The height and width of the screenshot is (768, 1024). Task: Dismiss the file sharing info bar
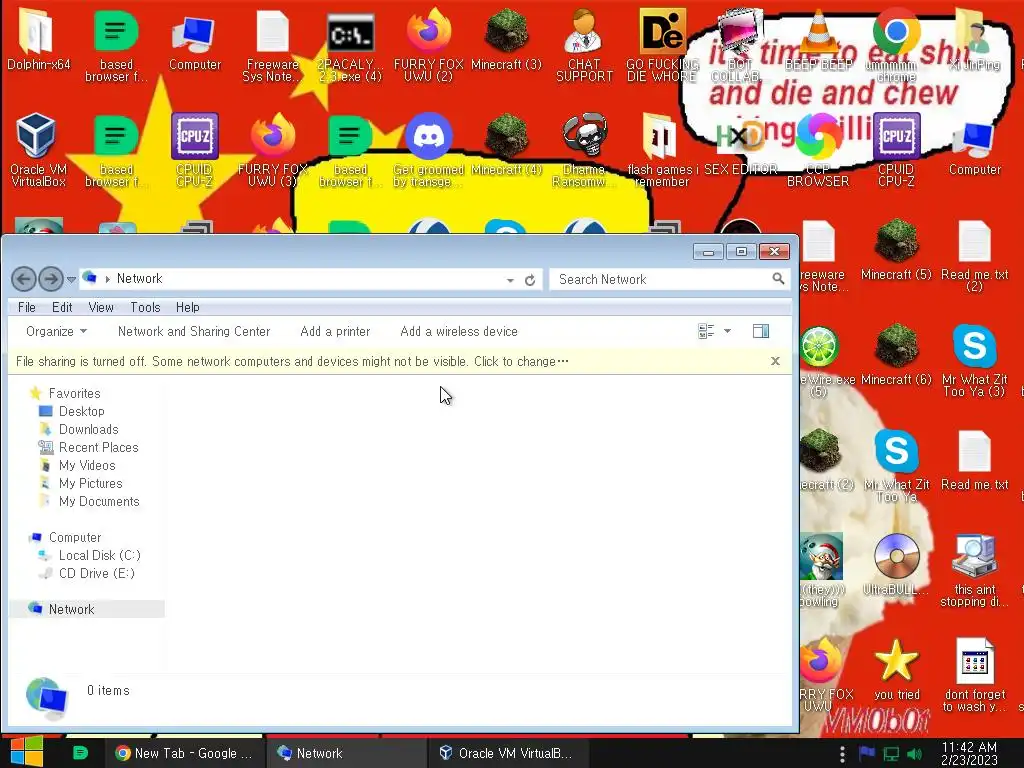tap(775, 361)
